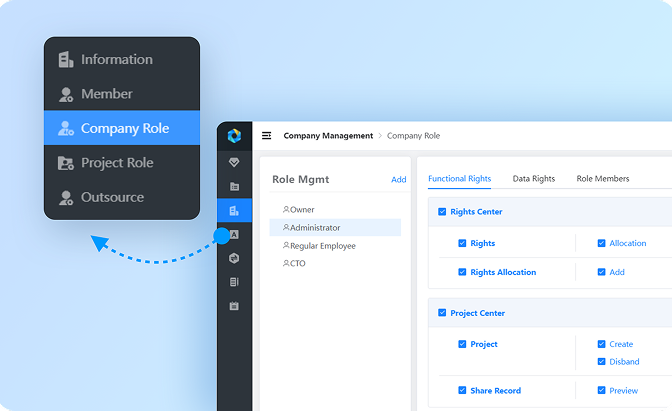The height and width of the screenshot is (411, 672).
Task: Choose the CTO role from the list
Action: [297, 264]
